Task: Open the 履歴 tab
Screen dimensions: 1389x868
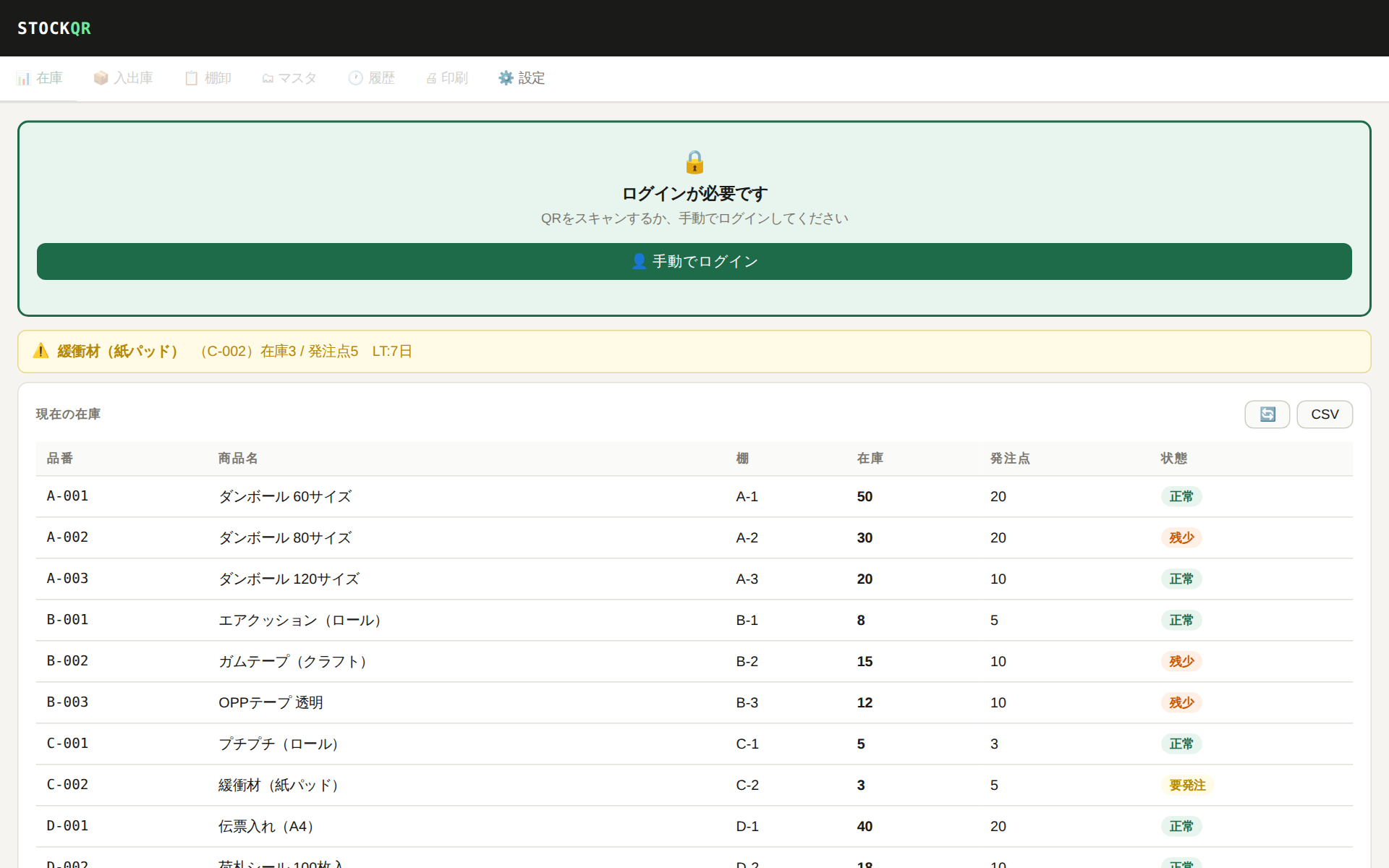Action: 372,78
